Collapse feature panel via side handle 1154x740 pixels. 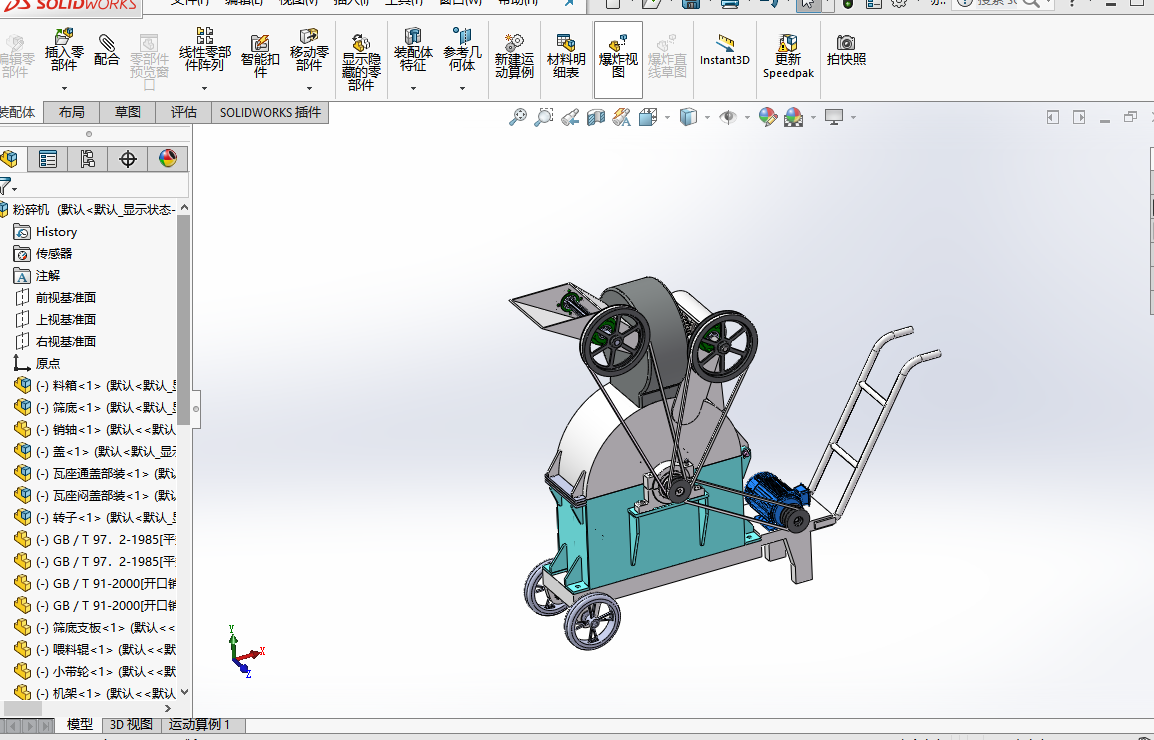coord(196,409)
